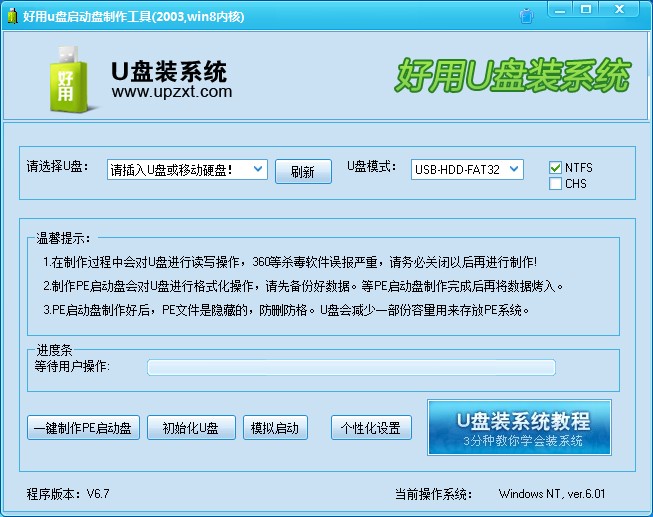
Task: Toggle the NTFS checkbox
Action: [x=555, y=168]
